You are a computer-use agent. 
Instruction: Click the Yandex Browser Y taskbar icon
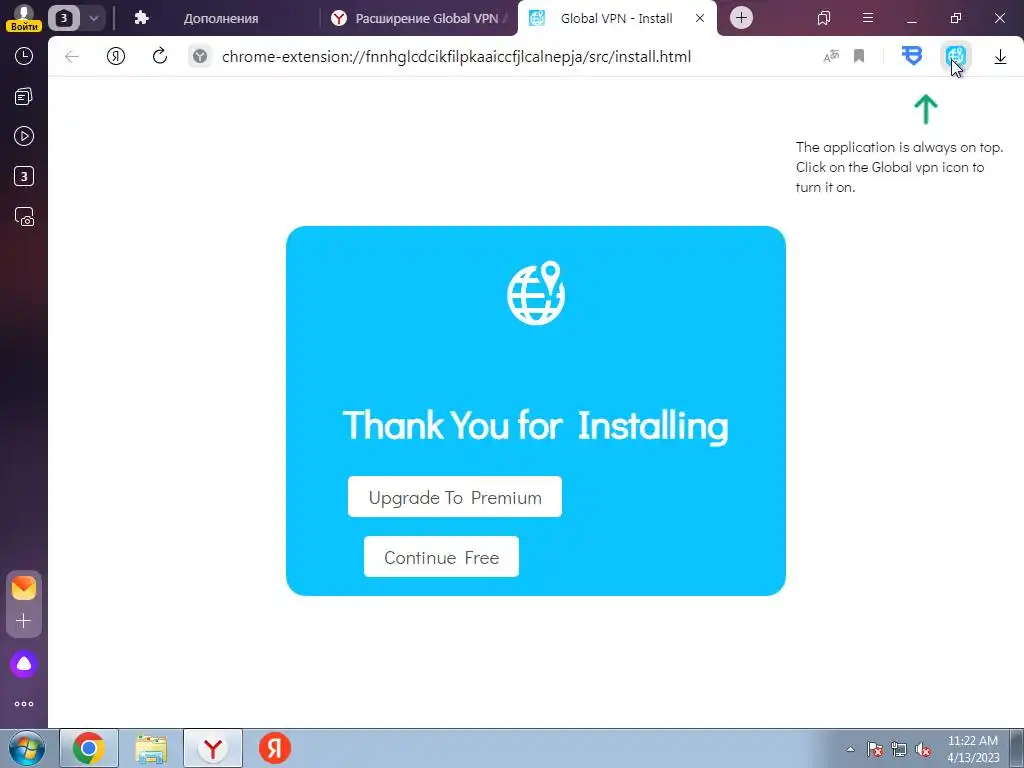[x=213, y=748]
